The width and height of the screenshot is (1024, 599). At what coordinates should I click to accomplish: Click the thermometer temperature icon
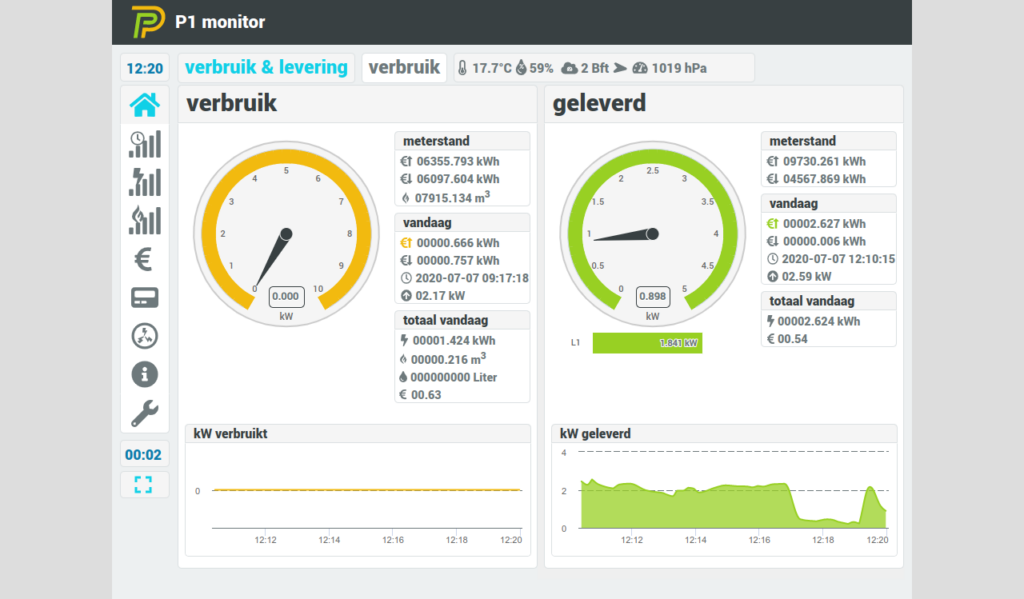pyautogui.click(x=462, y=68)
